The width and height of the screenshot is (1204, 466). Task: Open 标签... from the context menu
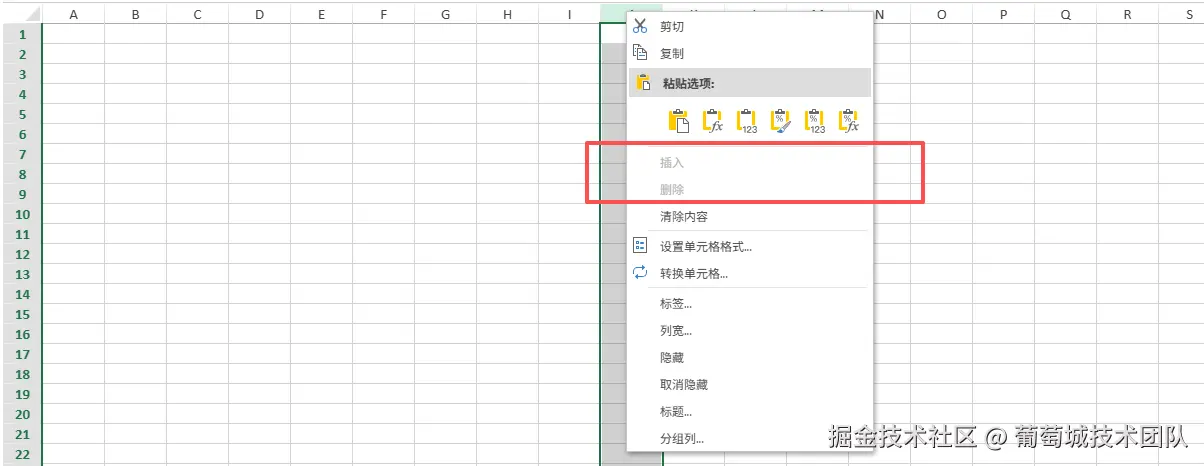[750, 303]
